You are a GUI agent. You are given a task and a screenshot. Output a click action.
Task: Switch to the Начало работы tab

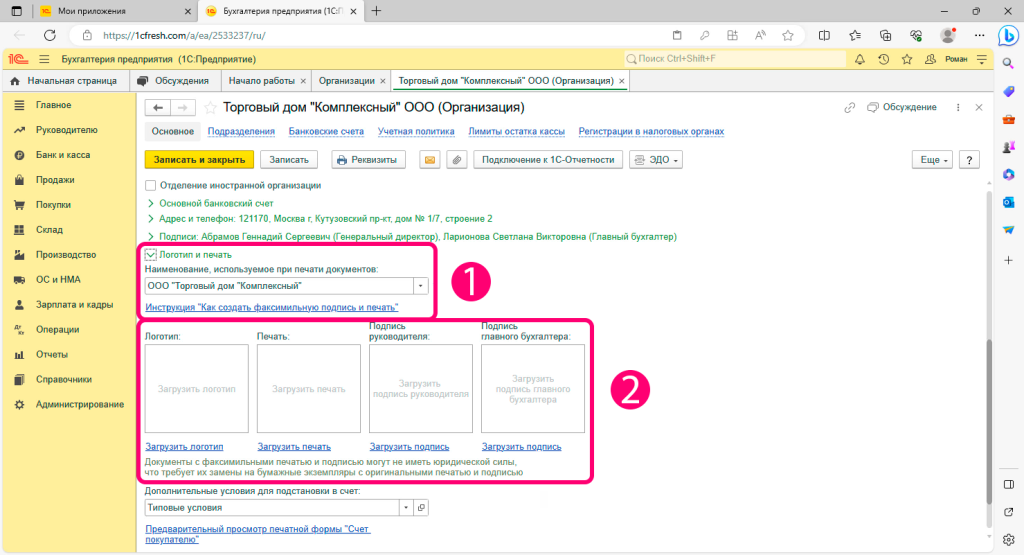(x=262, y=81)
